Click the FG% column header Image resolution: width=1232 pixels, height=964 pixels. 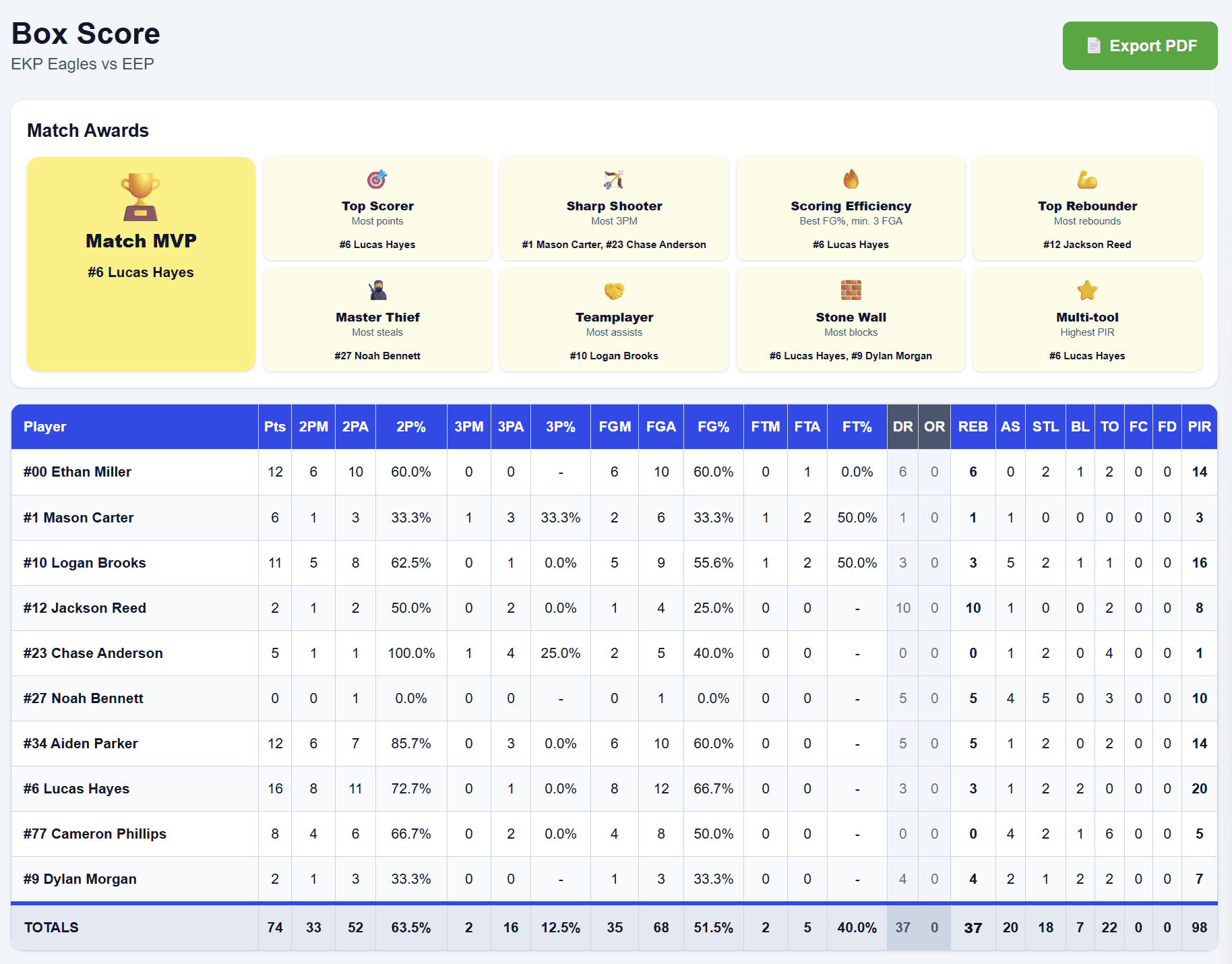tap(713, 427)
